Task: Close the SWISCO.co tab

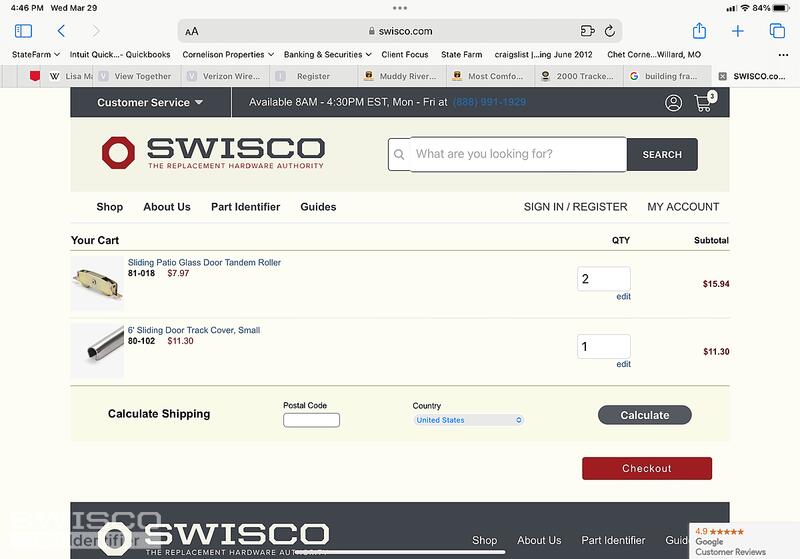Action: click(x=722, y=76)
